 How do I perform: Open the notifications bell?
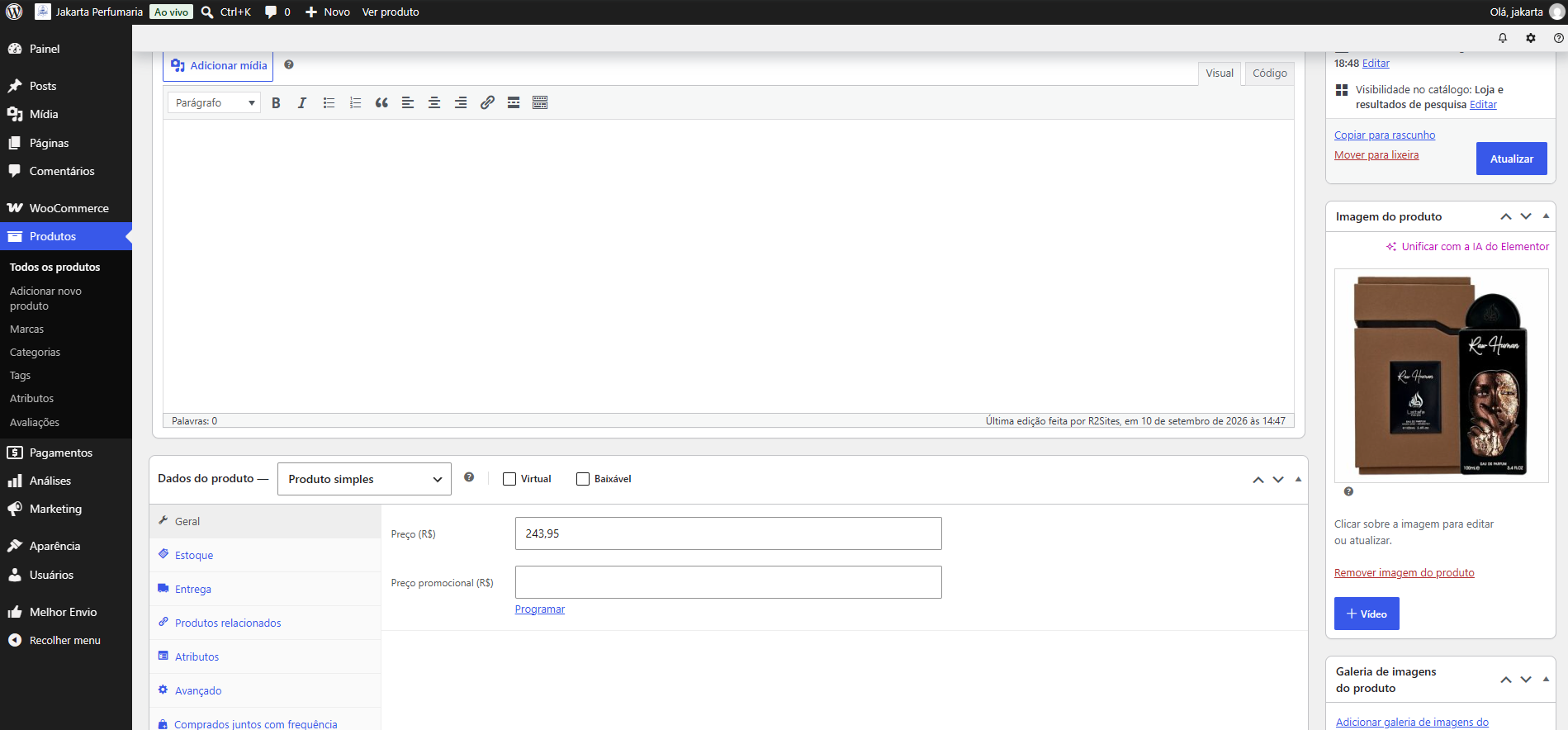(1503, 38)
